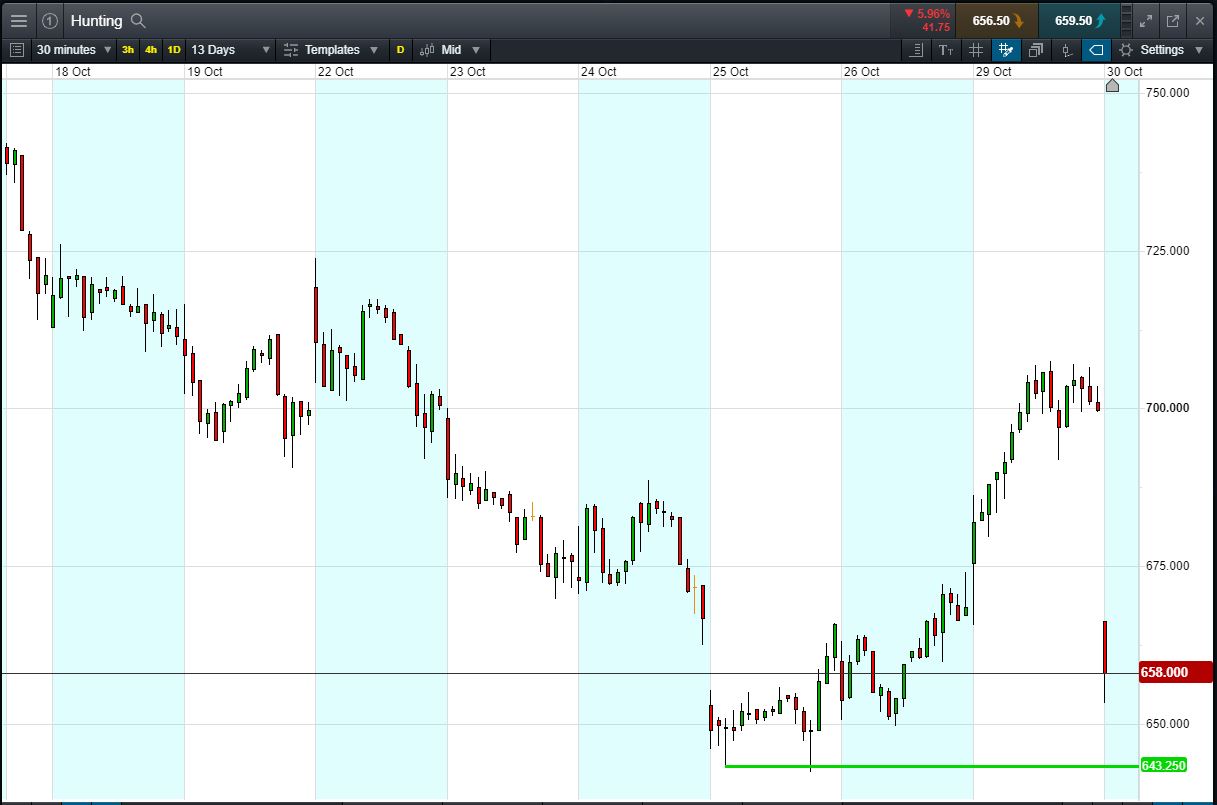Click the 18 Oct date label

tap(73, 72)
